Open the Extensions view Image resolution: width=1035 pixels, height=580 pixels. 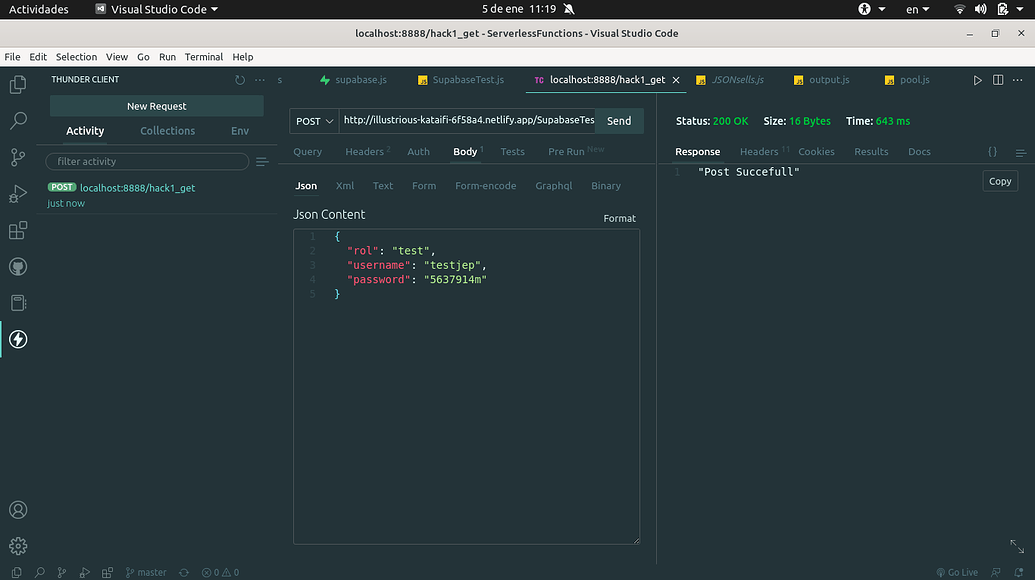point(18,230)
